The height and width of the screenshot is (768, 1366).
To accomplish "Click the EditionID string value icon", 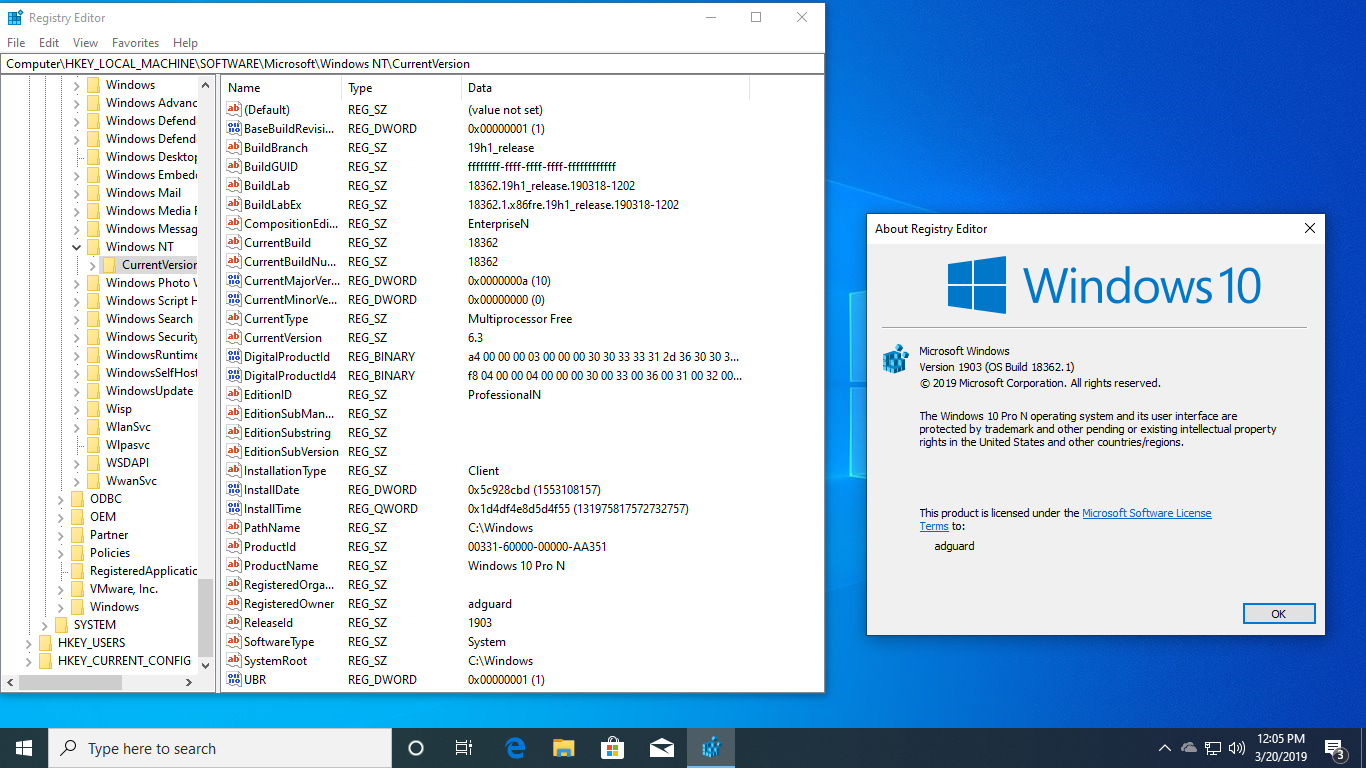I will [234, 395].
